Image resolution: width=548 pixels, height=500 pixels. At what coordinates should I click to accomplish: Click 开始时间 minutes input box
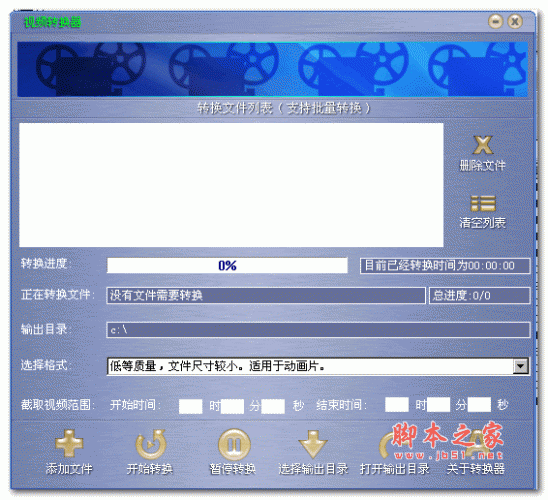pos(232,406)
